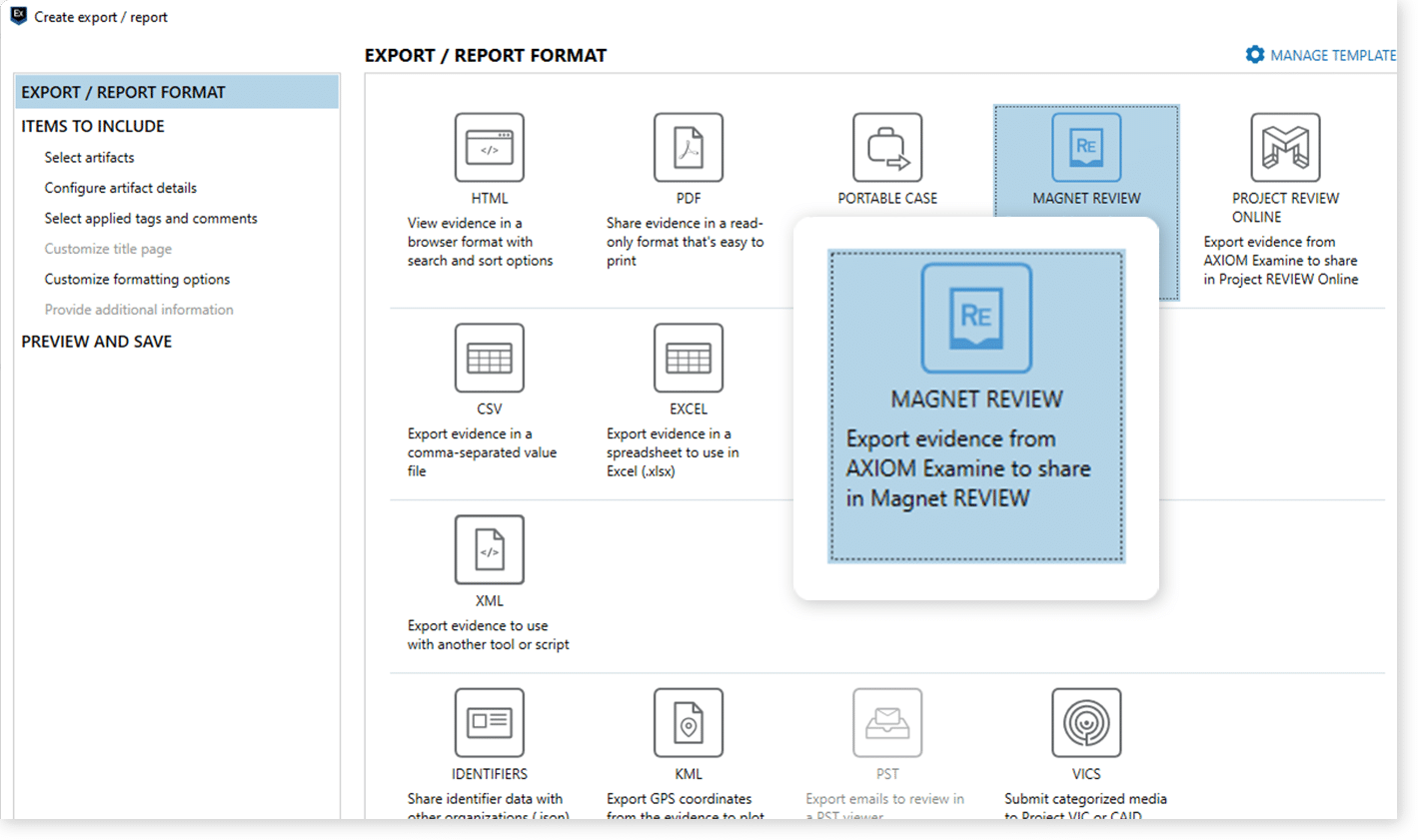
Task: Open the Select artifacts step
Action: [x=89, y=158]
